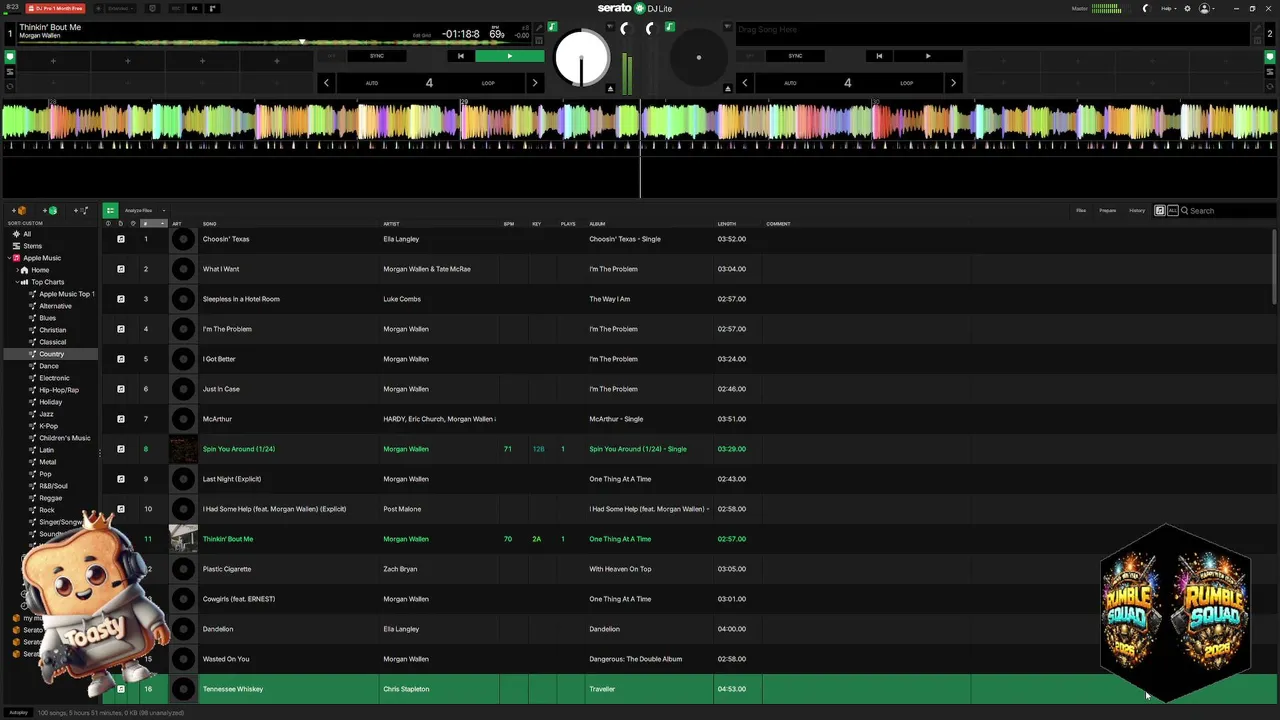
Task: Select the cue points pad mode on deck 1
Action: tap(10, 57)
